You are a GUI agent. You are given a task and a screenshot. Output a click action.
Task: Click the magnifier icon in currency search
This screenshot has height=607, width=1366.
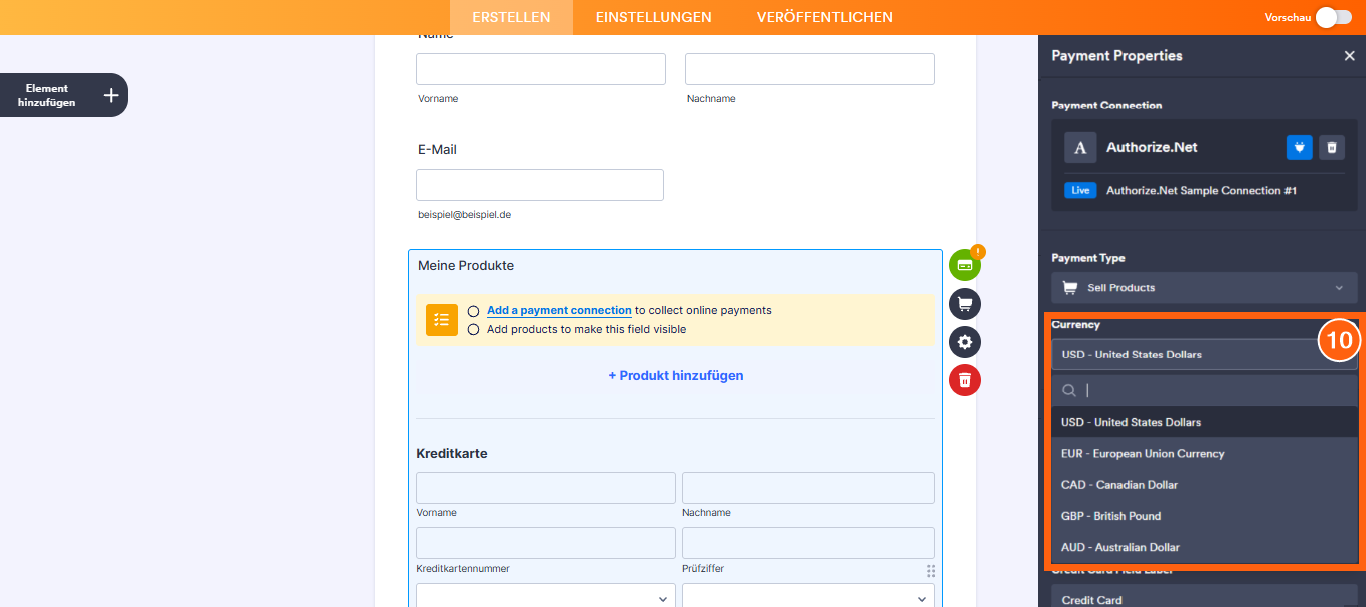click(x=1069, y=390)
